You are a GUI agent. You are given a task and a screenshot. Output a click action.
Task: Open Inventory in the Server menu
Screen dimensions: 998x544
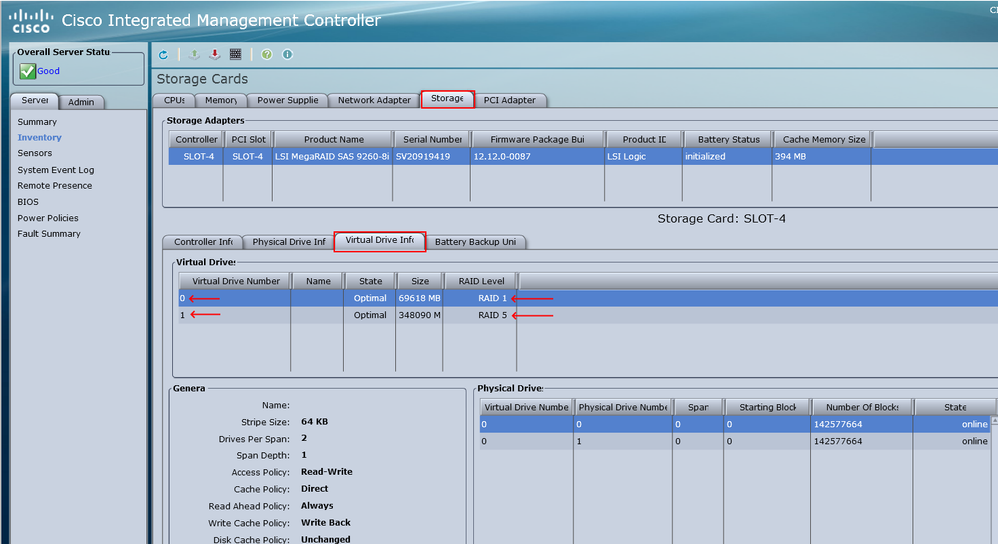click(39, 137)
